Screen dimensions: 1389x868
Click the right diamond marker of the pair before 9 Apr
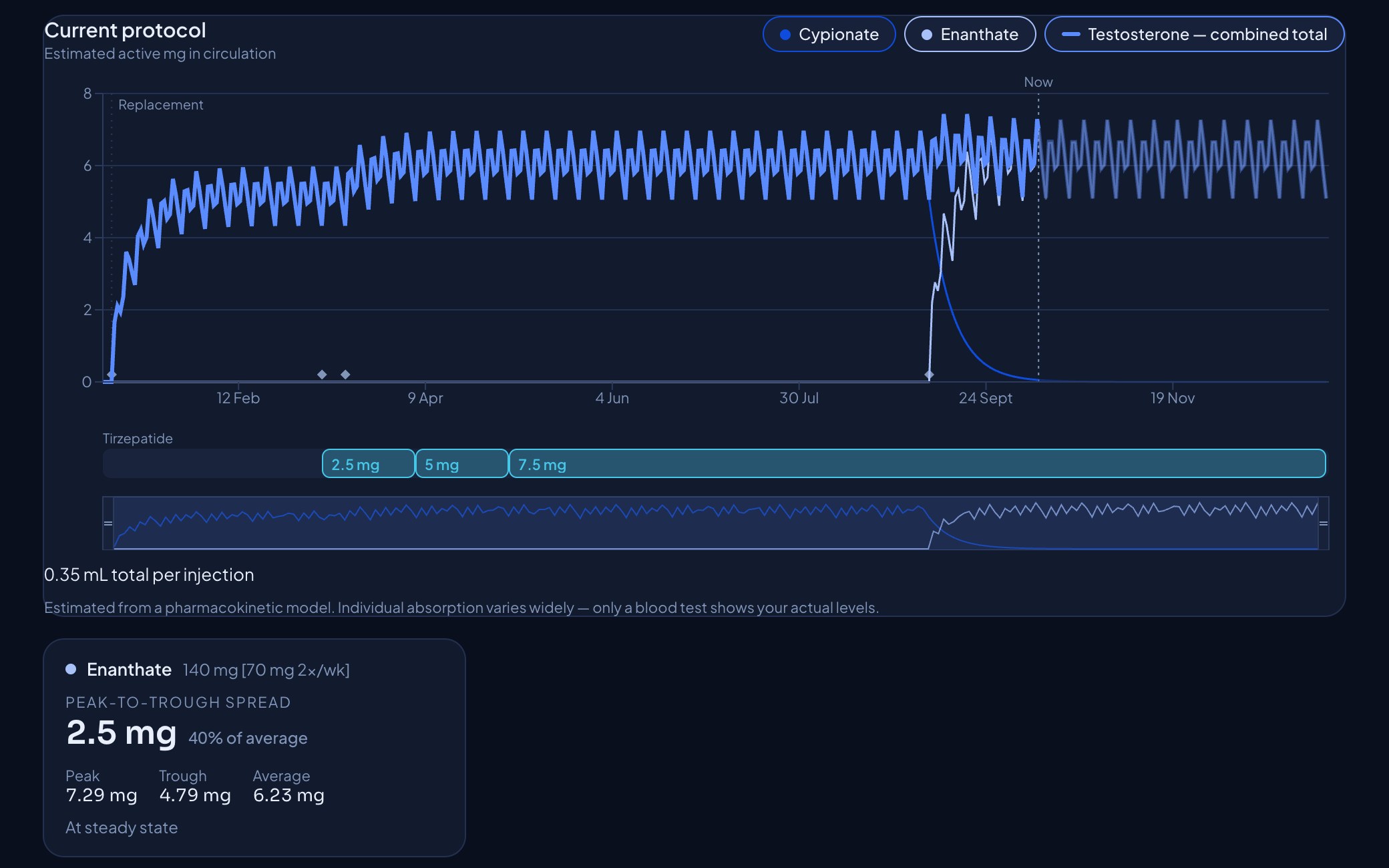pos(345,375)
